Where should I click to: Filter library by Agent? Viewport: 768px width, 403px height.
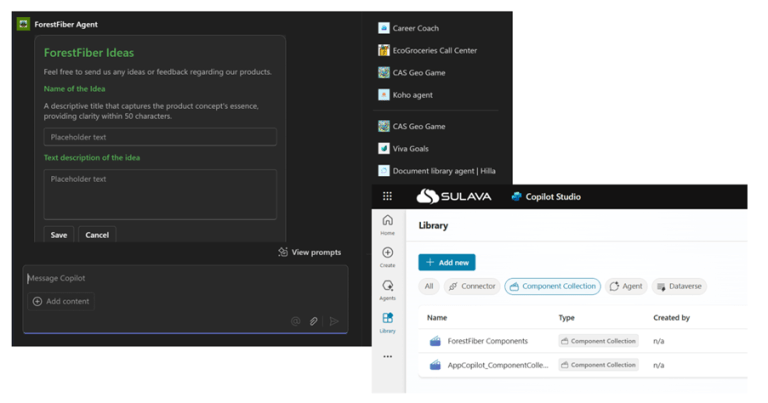pos(627,286)
